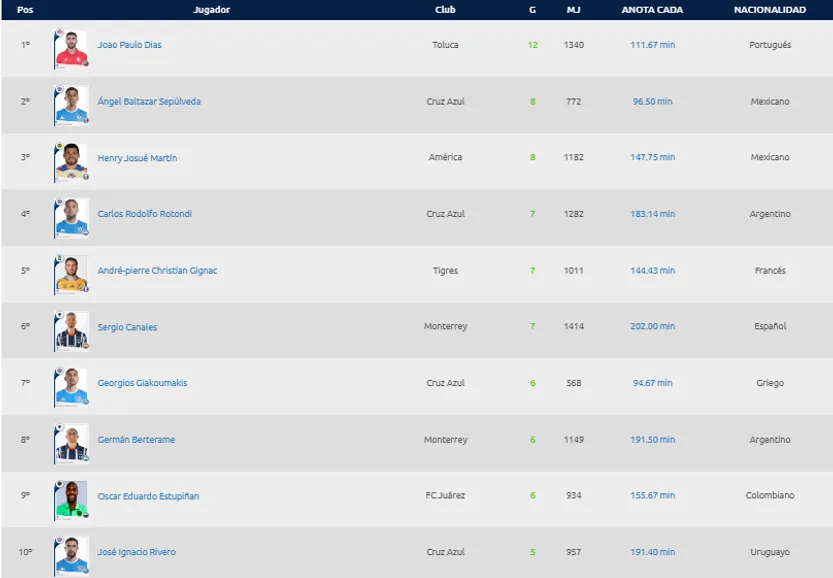Sort by the MJ column header
This screenshot has width=833, height=578.
(573, 10)
